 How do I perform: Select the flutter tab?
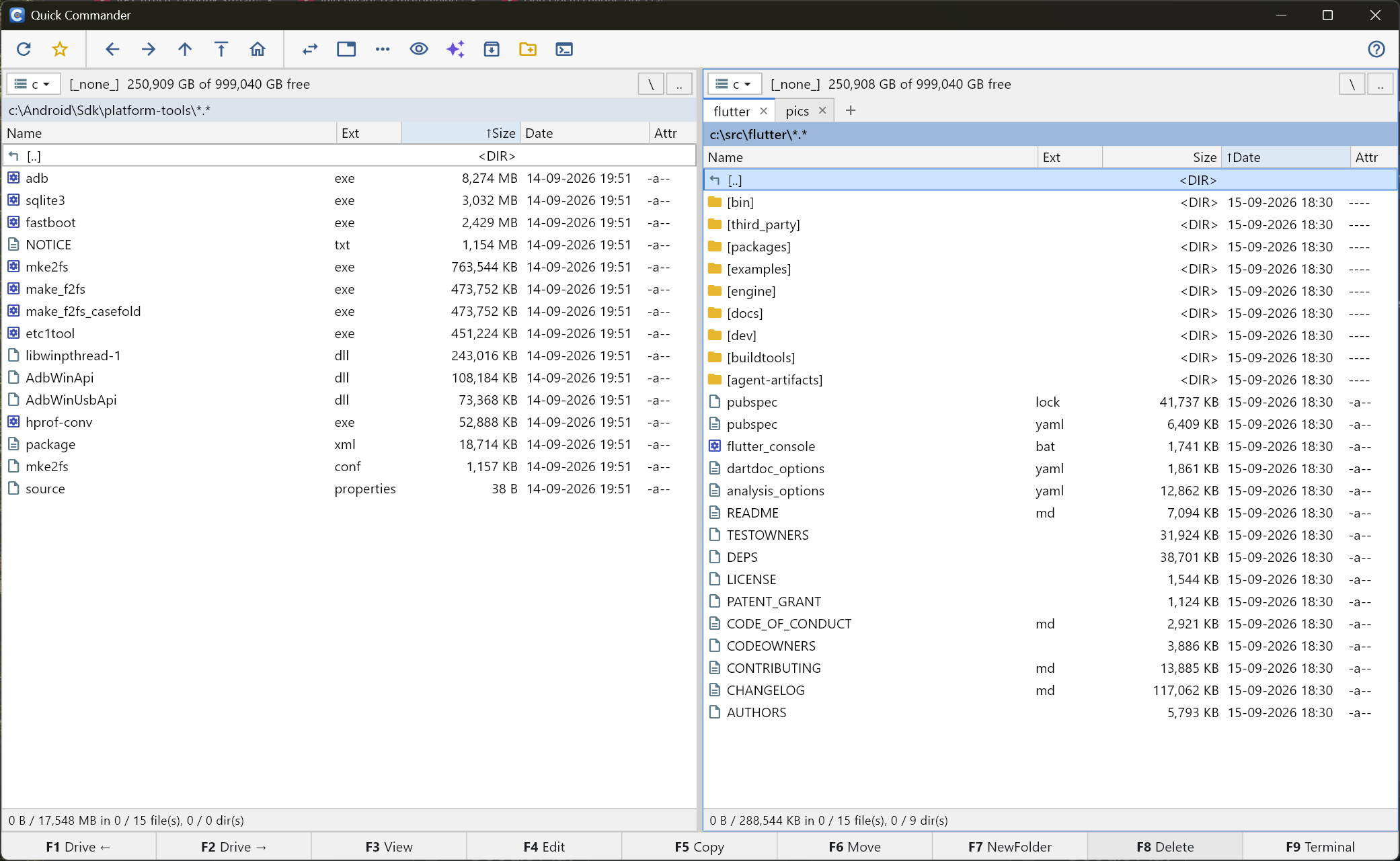tap(732, 111)
